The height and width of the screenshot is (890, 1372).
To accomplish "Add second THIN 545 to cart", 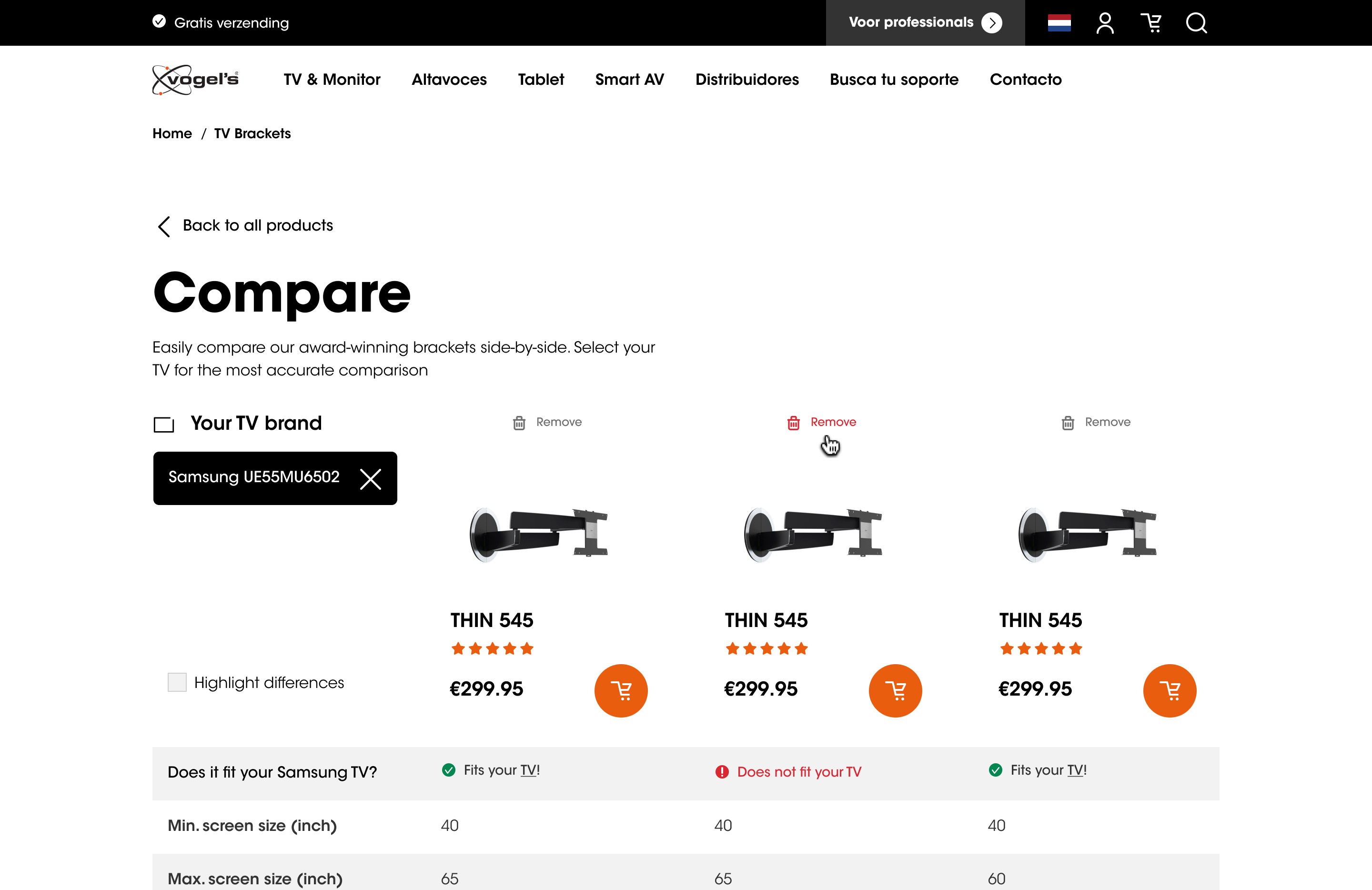I will 895,690.
